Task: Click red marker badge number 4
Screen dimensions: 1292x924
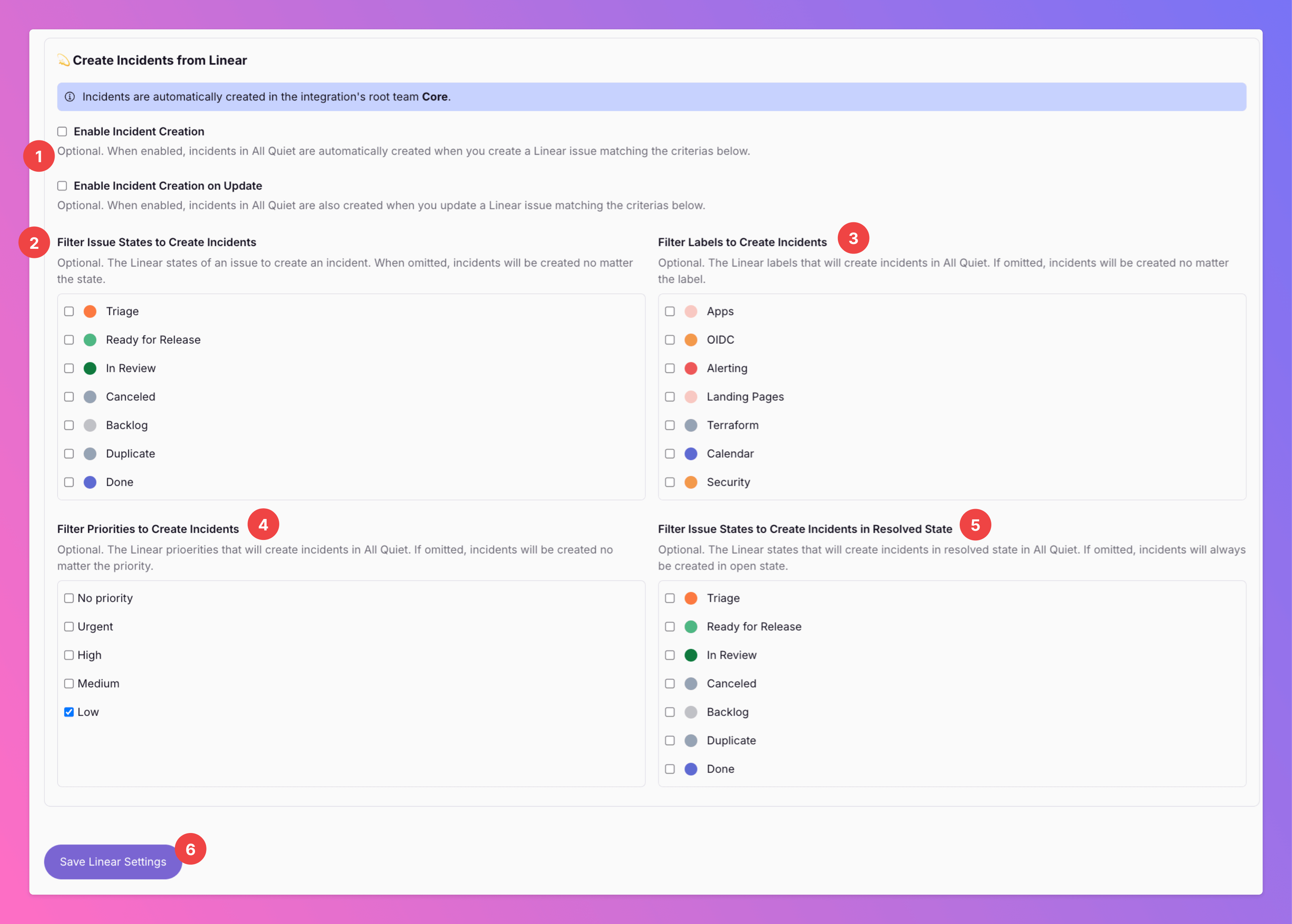Action: coord(263,524)
